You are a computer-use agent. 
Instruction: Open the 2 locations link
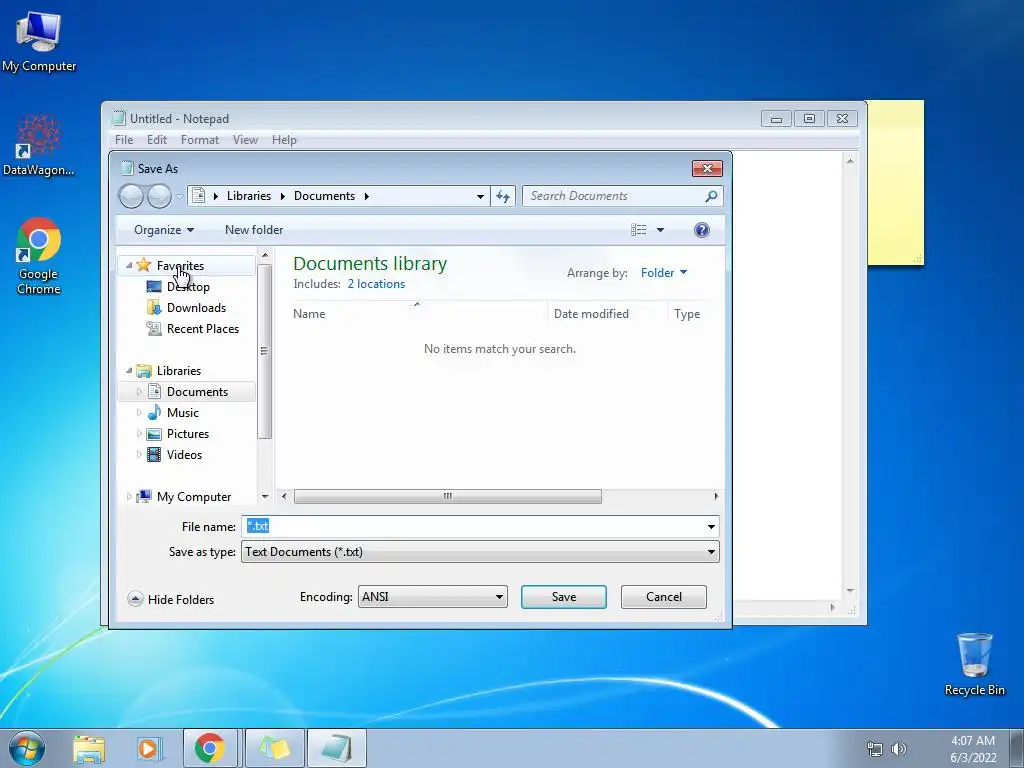click(x=376, y=284)
